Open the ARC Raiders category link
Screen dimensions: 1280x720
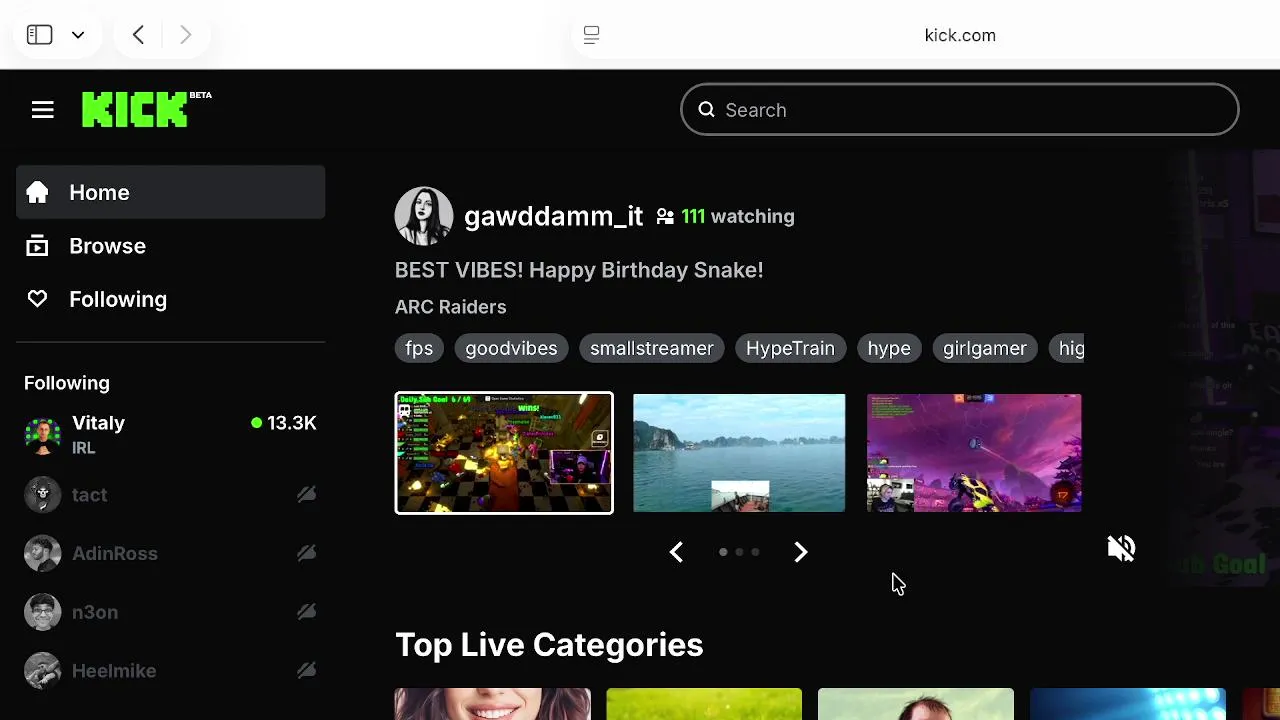(450, 307)
